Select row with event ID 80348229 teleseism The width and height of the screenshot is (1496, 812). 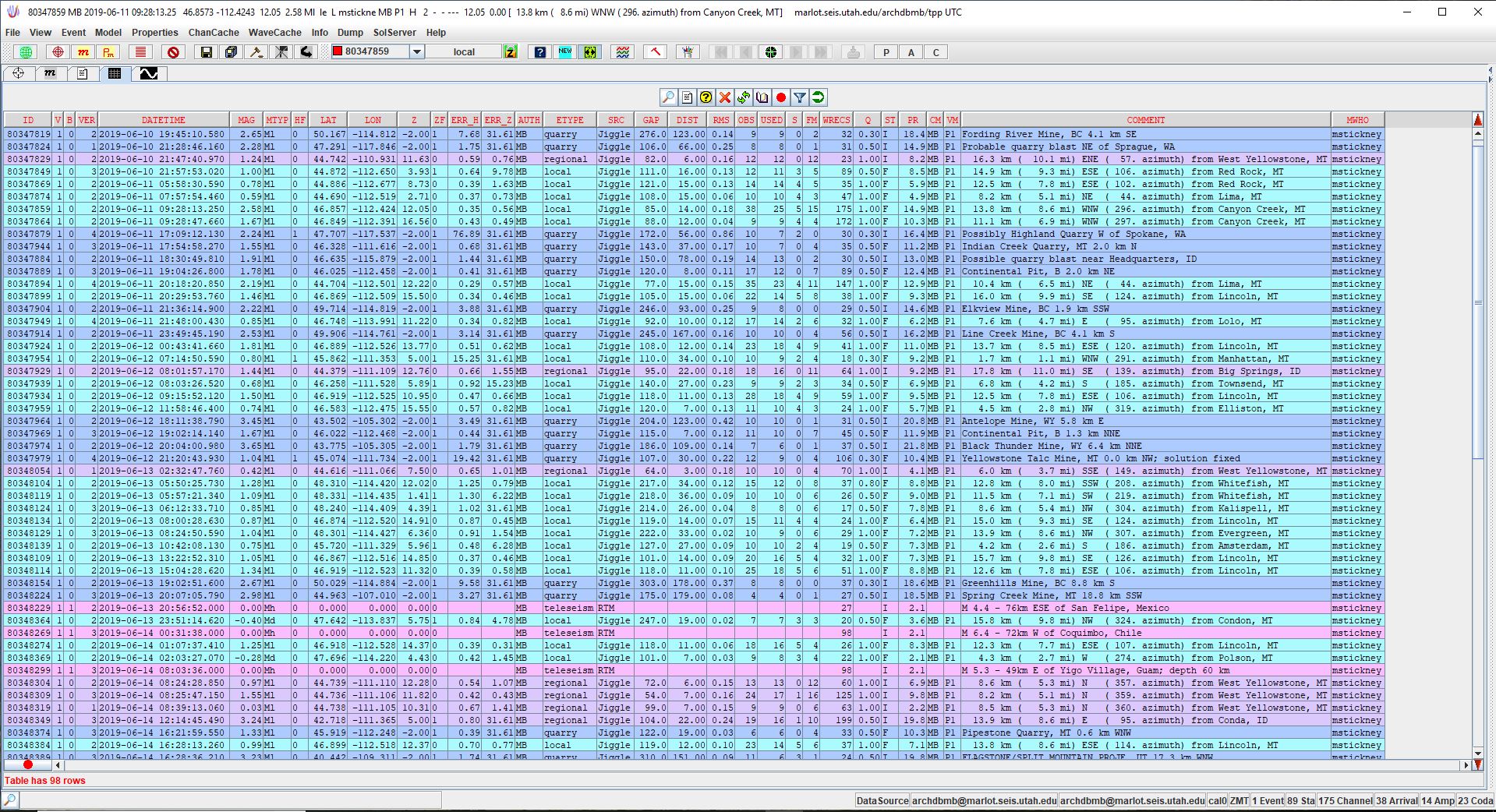(x=694, y=608)
